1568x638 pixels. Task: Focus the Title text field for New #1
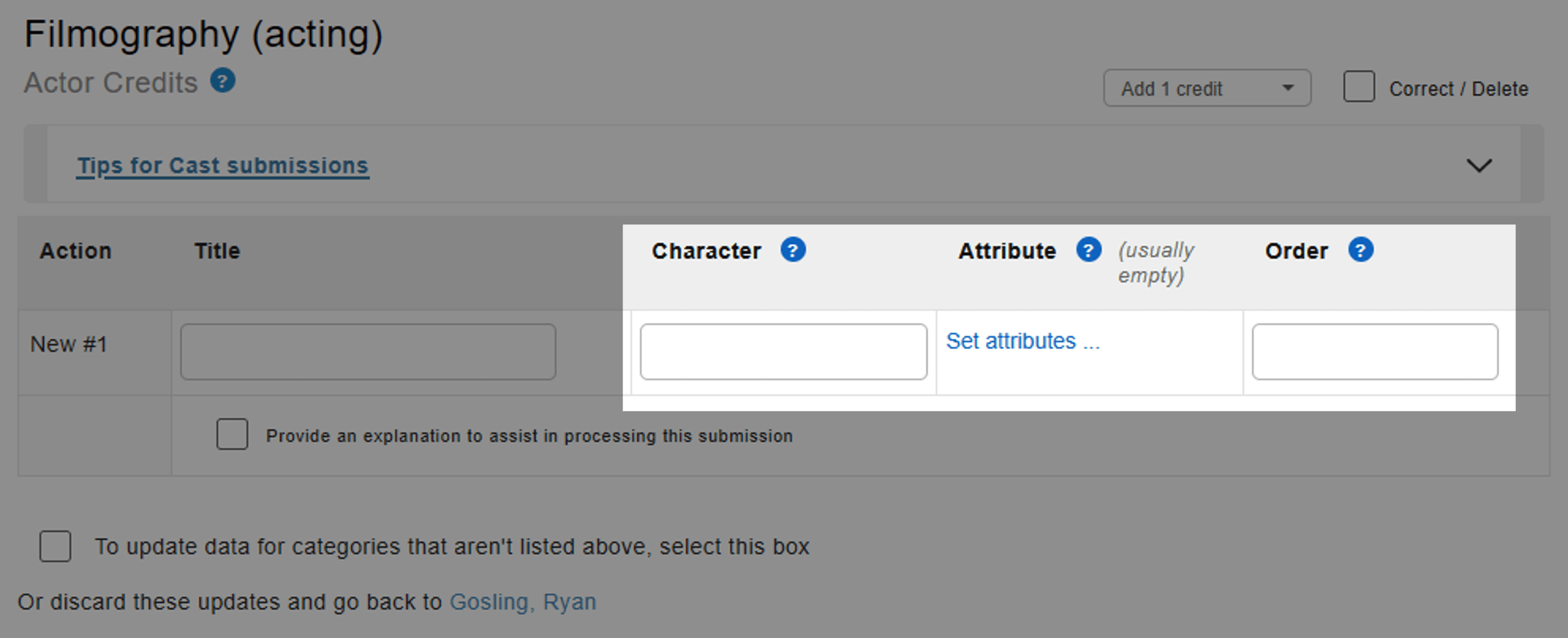368,352
